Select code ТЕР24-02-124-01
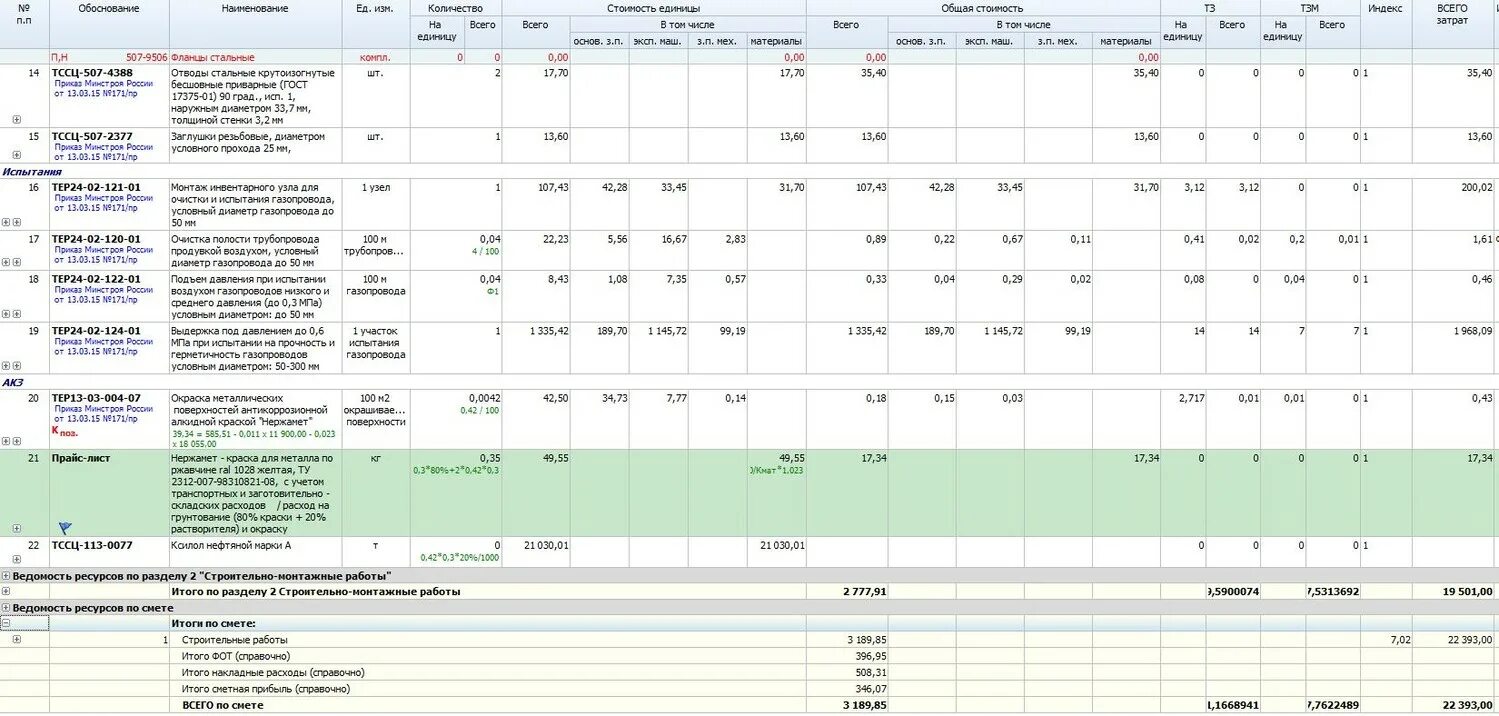Screen dimensions: 1499x716 96,330
